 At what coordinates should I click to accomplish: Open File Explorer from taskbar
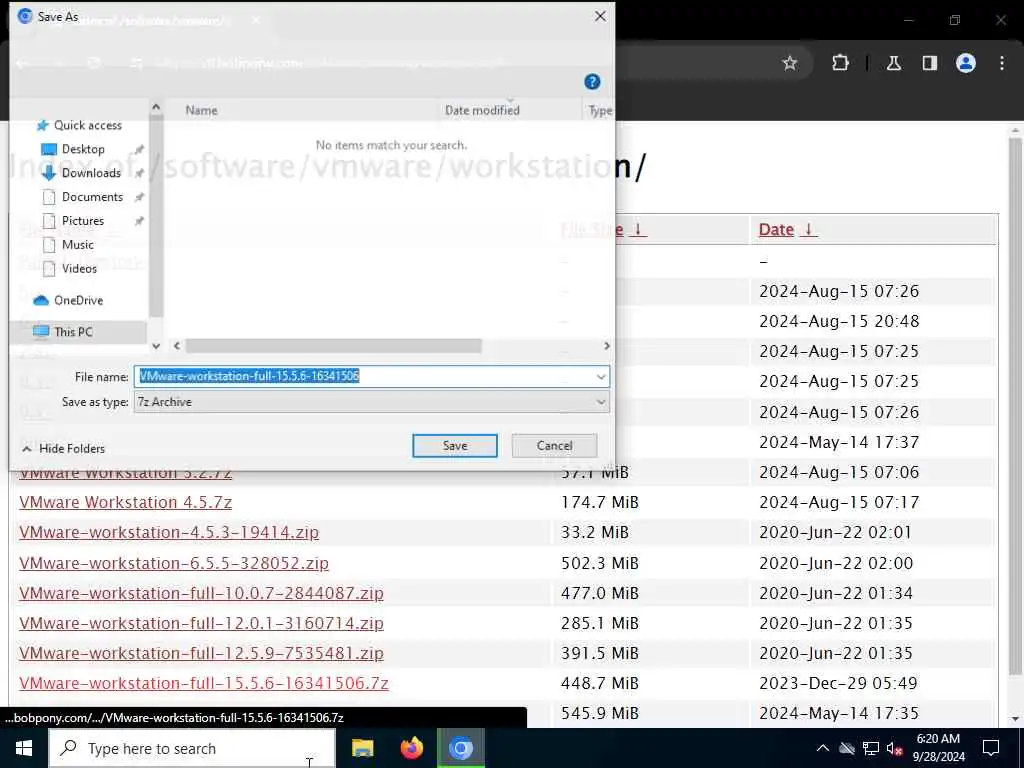(x=362, y=748)
